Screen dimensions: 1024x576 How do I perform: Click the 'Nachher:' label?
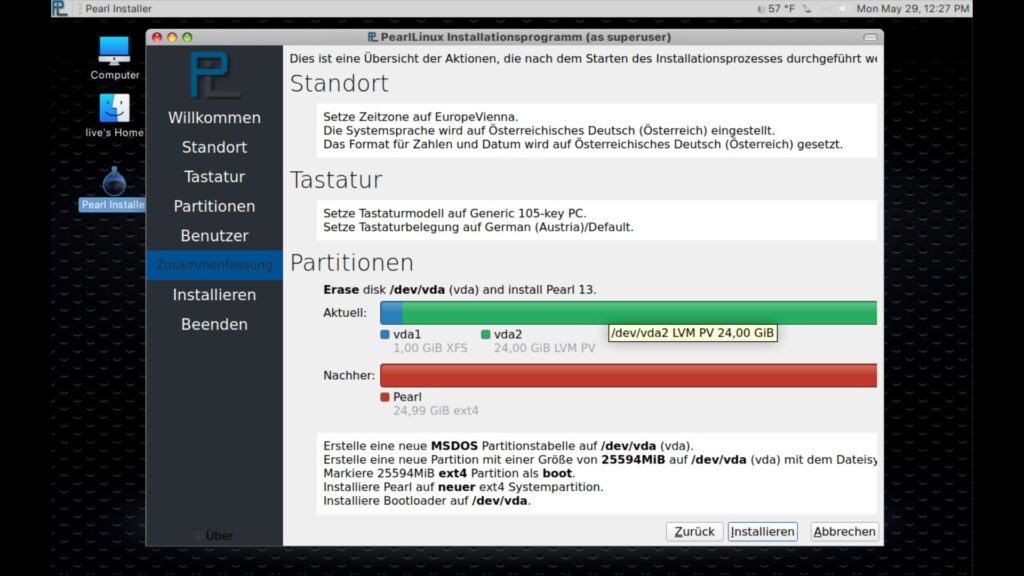(x=349, y=376)
